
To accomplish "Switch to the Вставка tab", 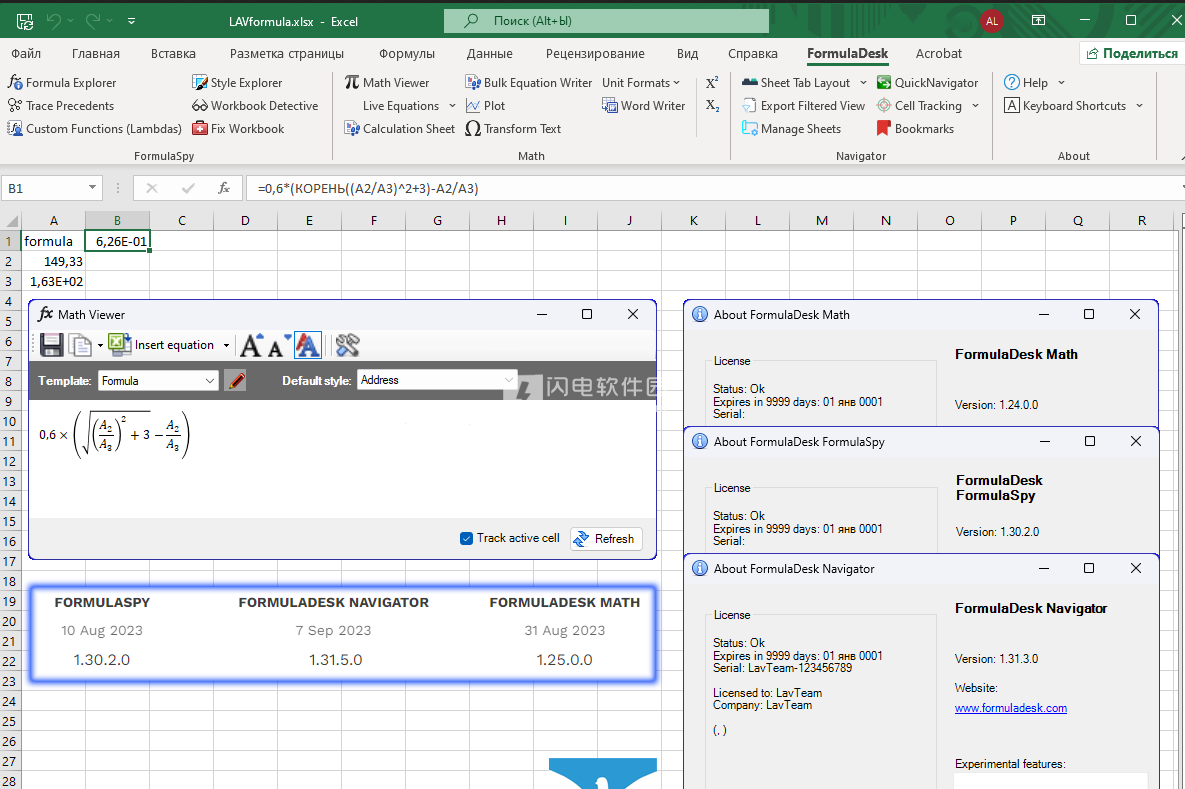I will (x=173, y=54).
